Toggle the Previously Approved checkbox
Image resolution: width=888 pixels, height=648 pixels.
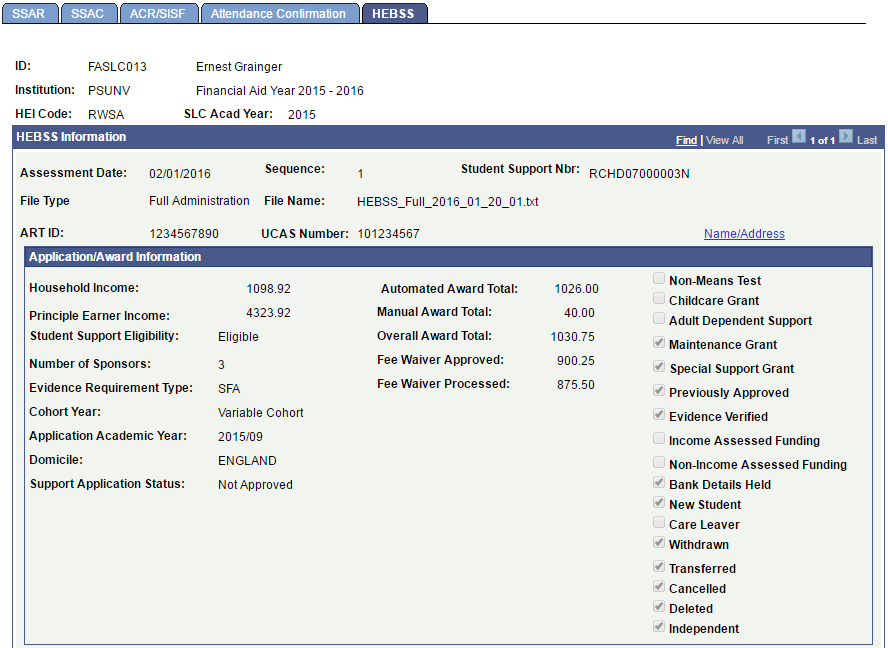coord(659,390)
